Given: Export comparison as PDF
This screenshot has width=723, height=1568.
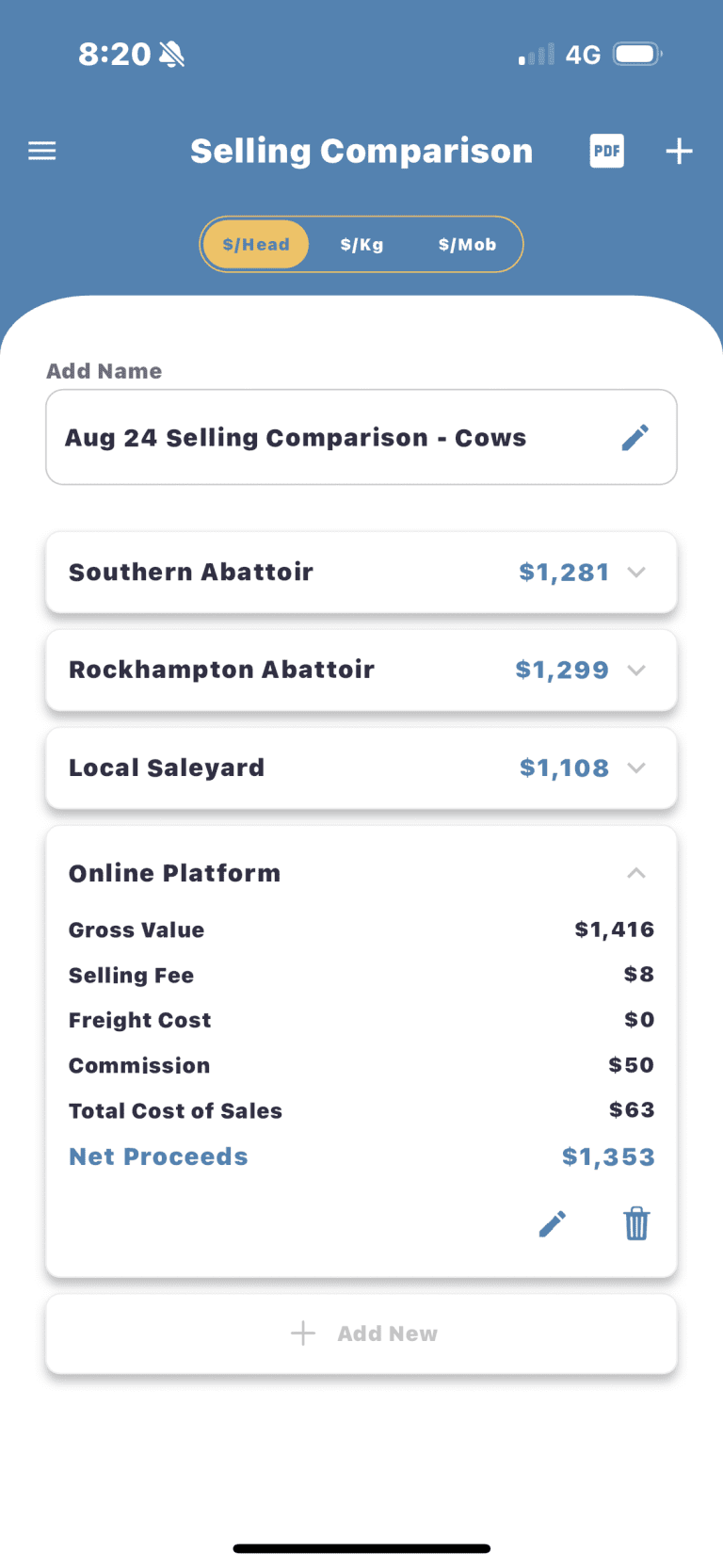Looking at the screenshot, I should click(x=607, y=151).
